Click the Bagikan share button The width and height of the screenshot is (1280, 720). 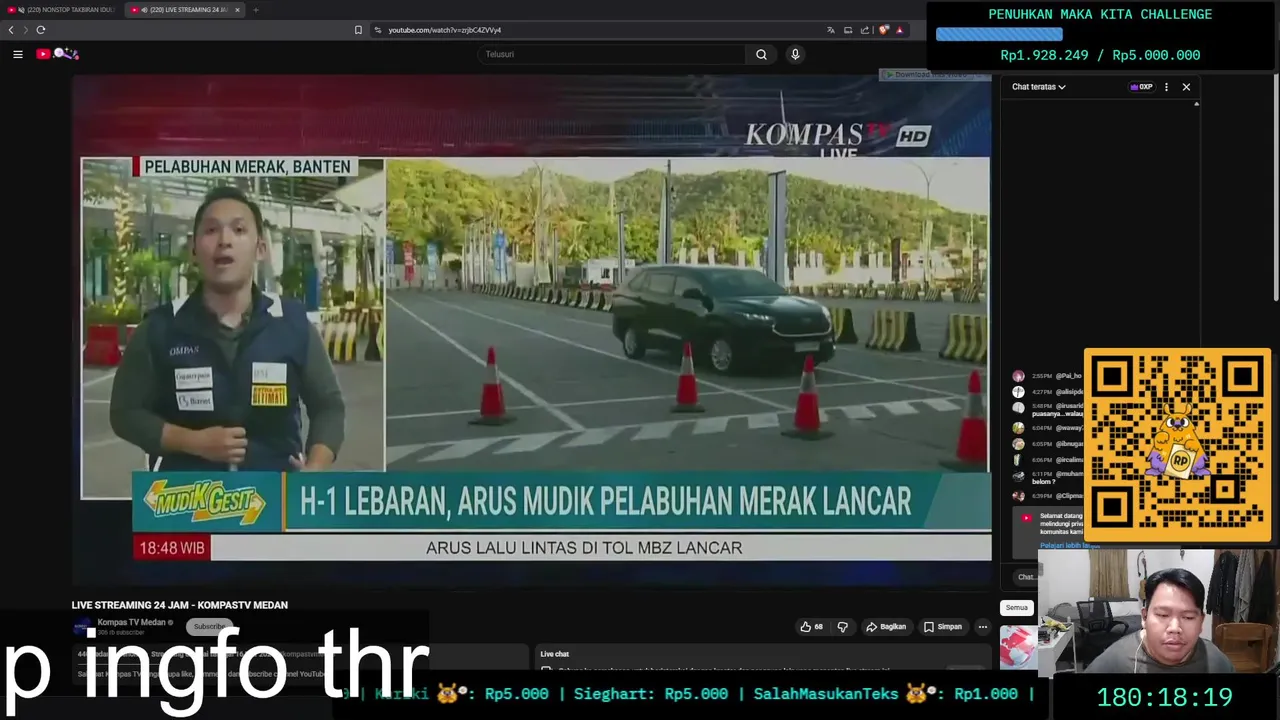[886, 627]
